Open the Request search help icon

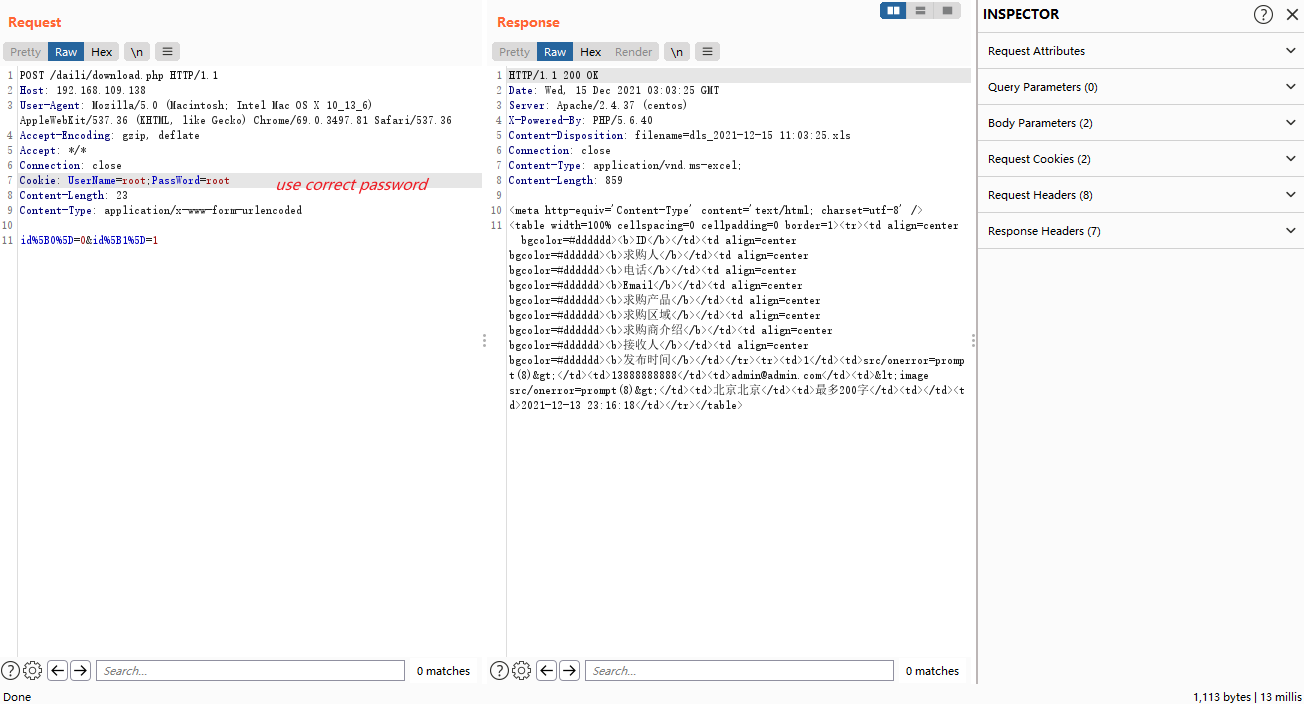click(10, 671)
